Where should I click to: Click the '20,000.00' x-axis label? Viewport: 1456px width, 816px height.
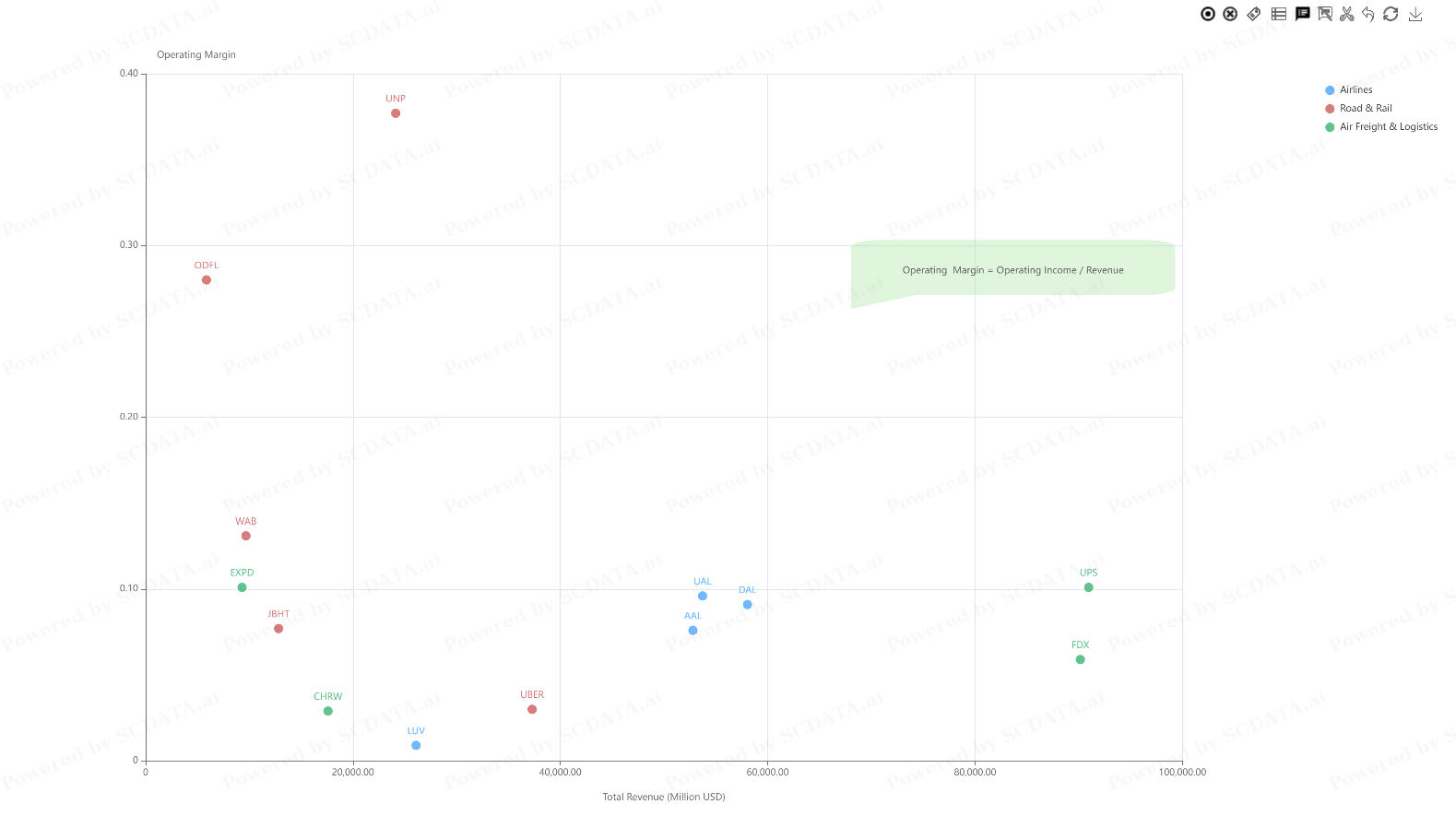tap(353, 773)
